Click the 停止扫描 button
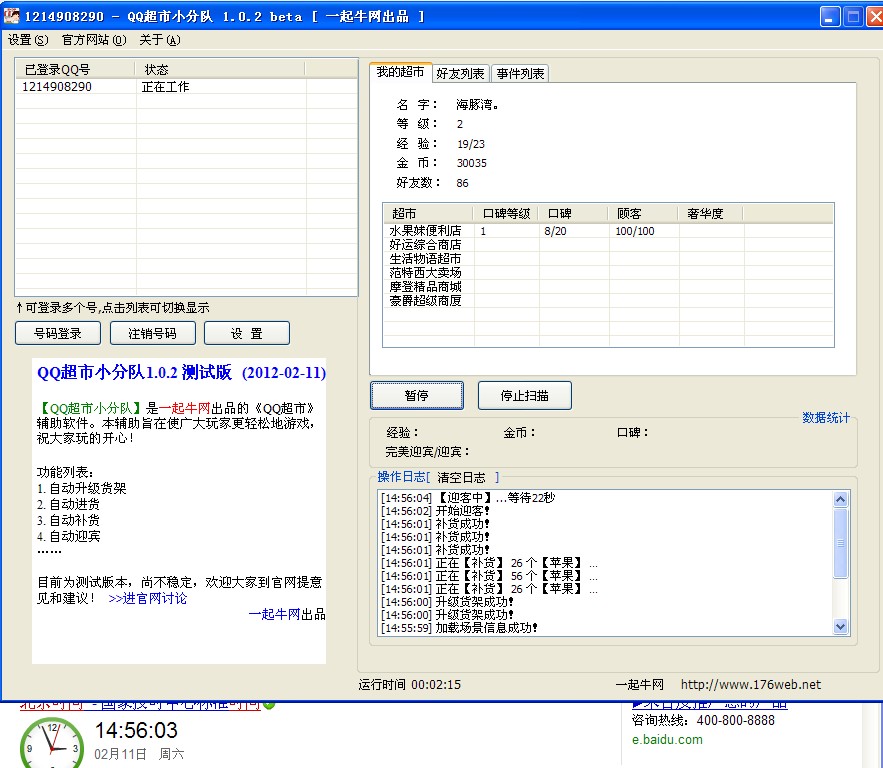 tap(524, 396)
